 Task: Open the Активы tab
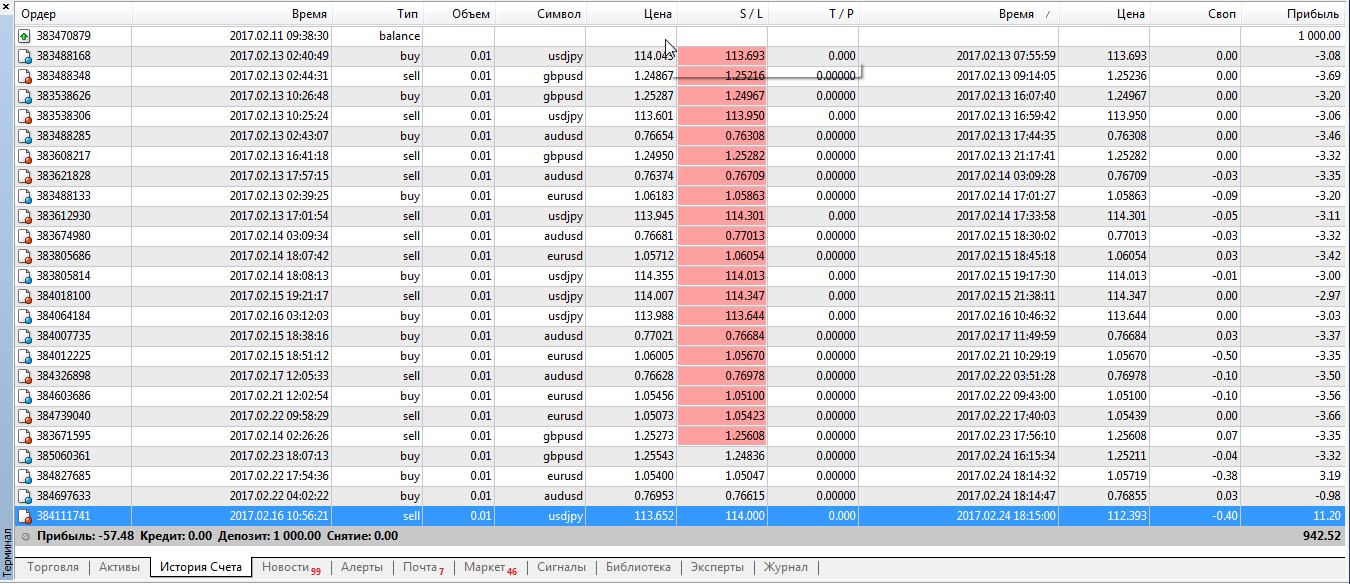tap(119, 567)
